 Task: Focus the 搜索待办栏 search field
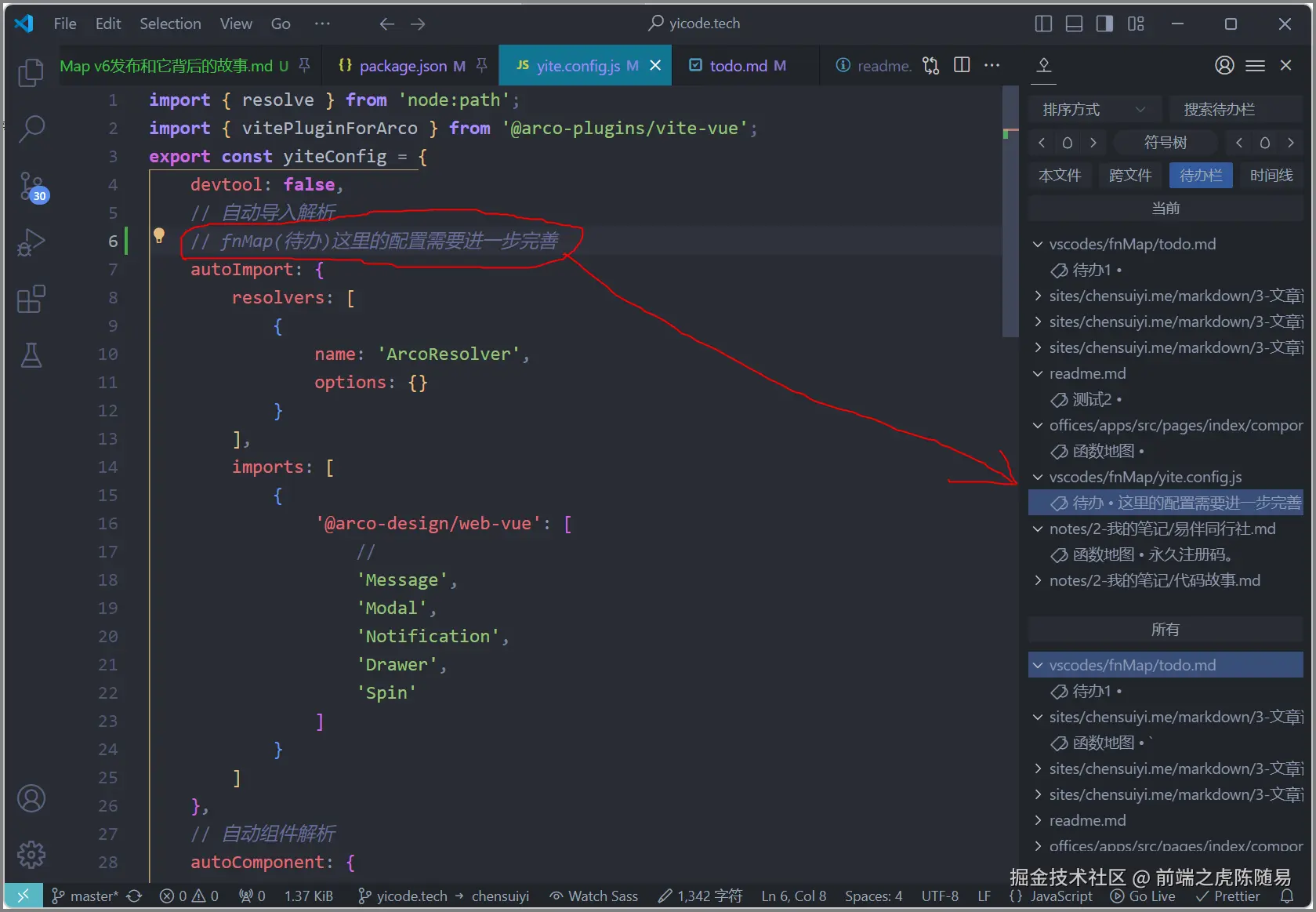pos(1235,109)
